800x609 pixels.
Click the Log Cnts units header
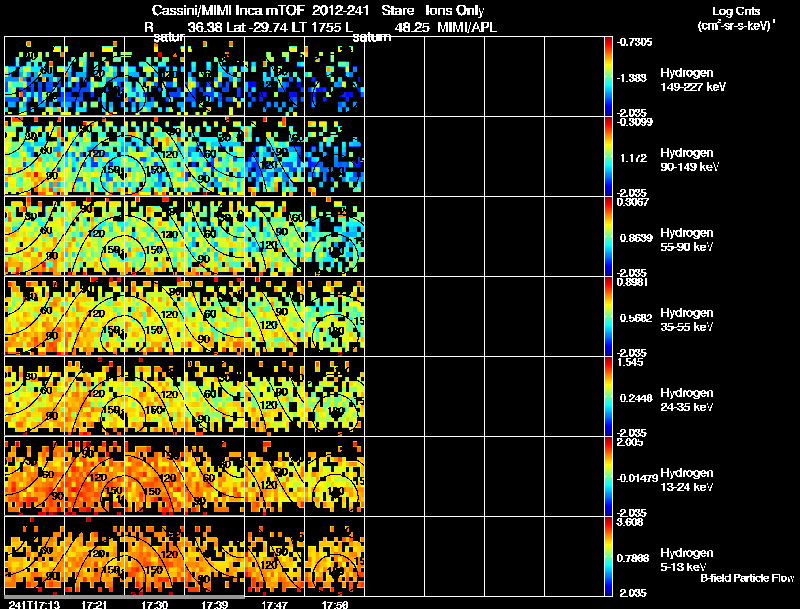[736, 19]
